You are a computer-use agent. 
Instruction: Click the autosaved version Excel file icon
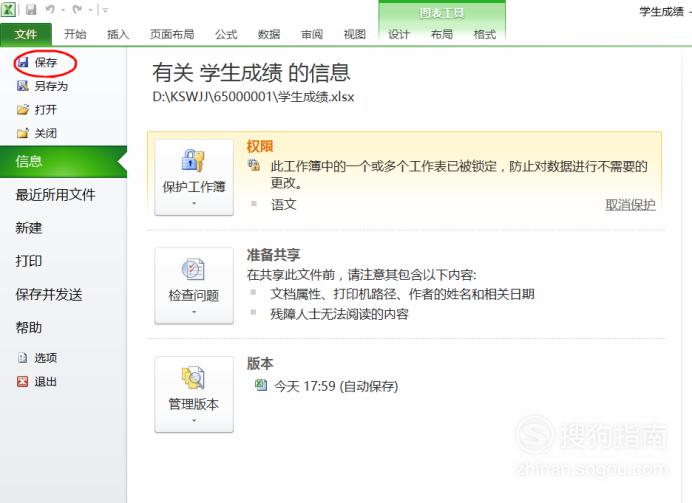261,385
